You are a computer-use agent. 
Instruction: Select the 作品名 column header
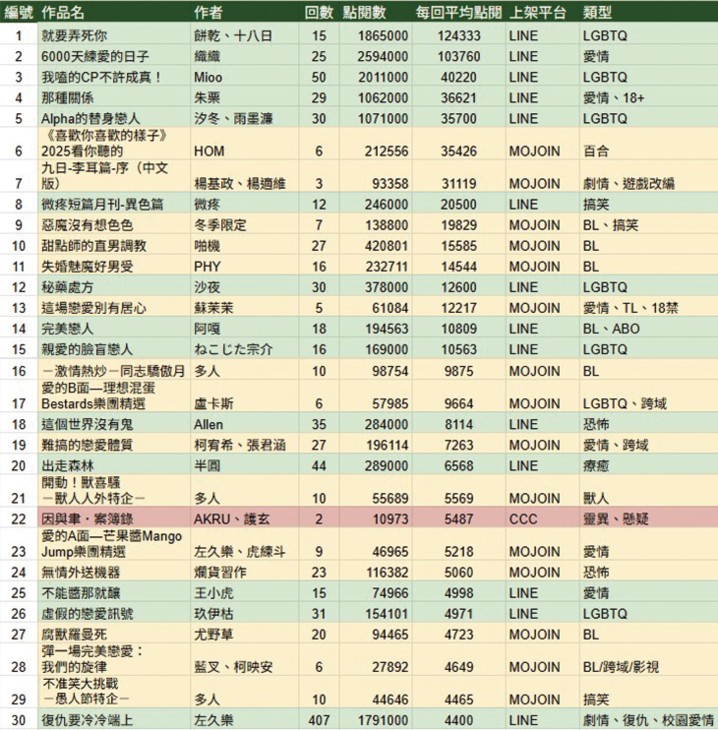pos(63,13)
